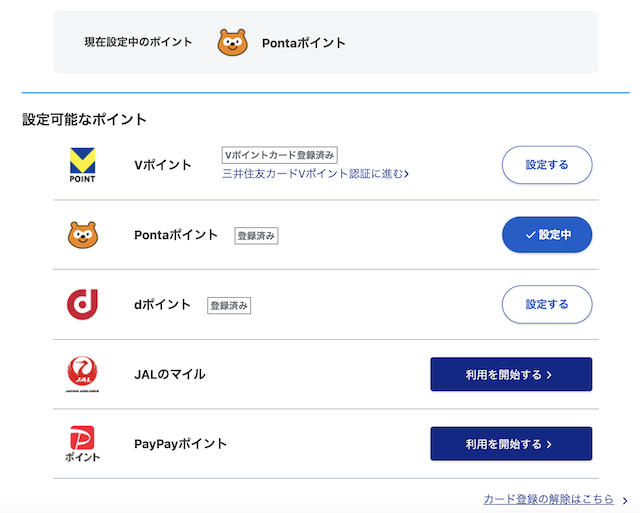Click the PayPay ポイント logo icon
The height and width of the screenshot is (513, 640).
[82, 444]
